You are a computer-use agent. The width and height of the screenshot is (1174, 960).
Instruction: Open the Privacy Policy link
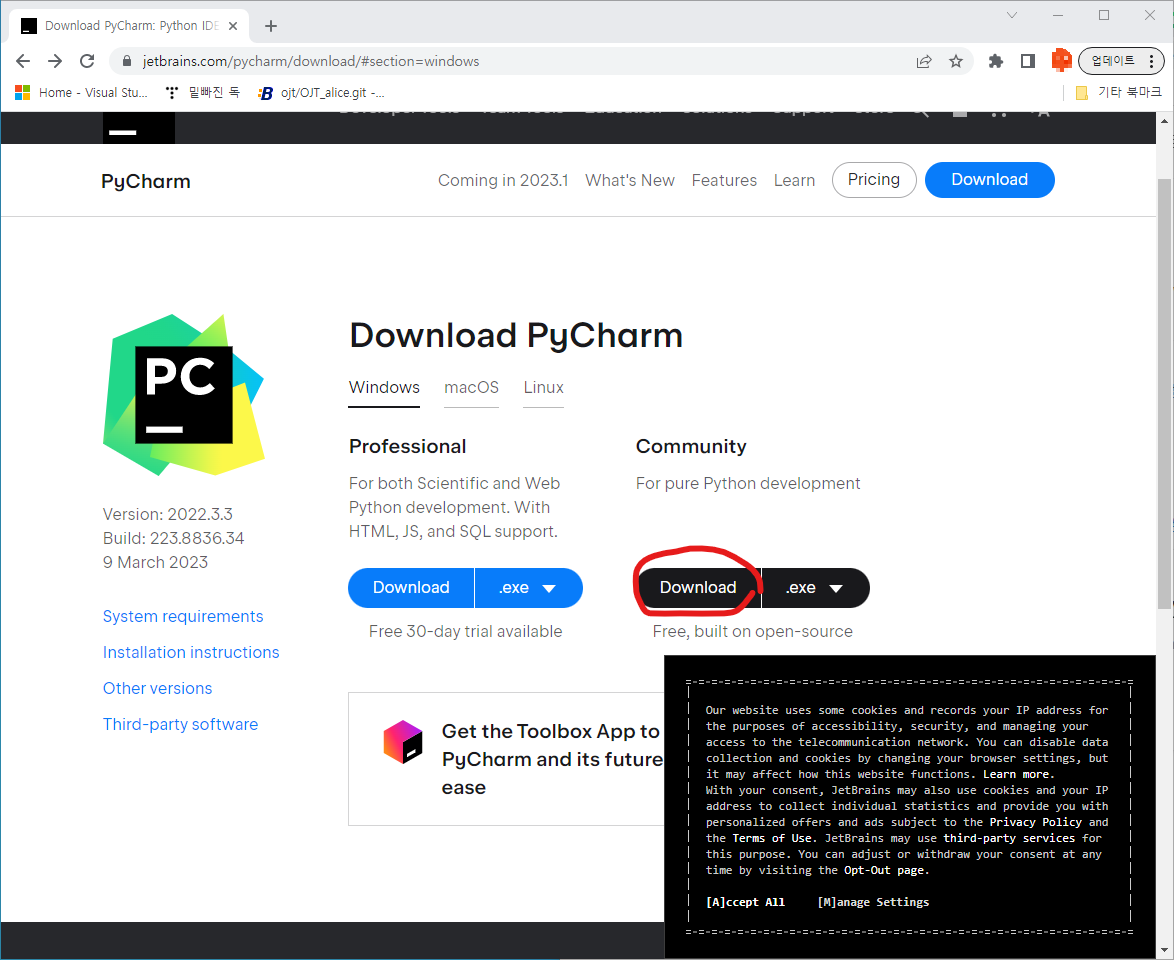point(1035,822)
